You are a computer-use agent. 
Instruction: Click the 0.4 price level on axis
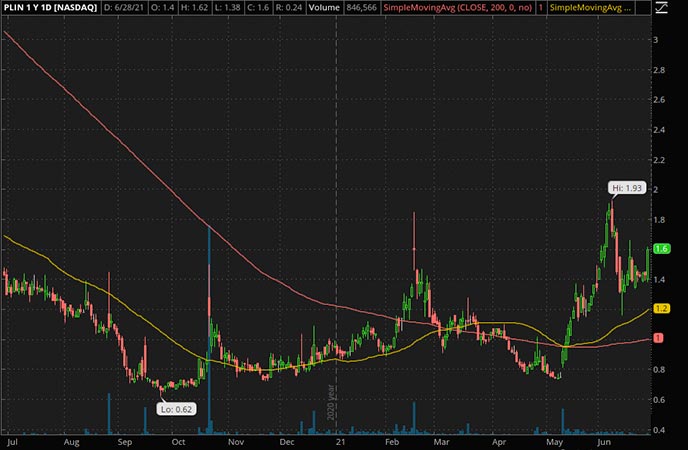coord(659,430)
